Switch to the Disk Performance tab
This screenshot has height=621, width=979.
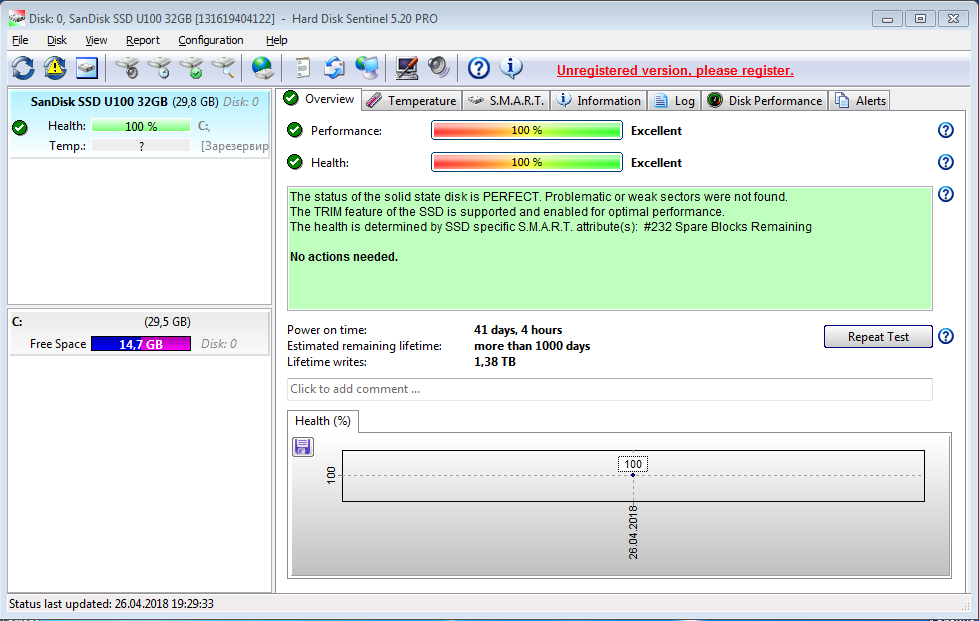764,100
